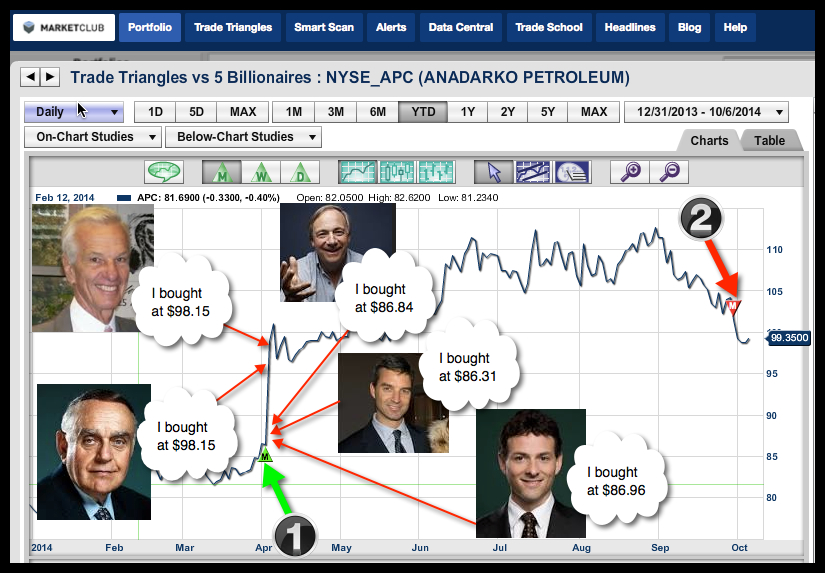
Task: Select the 2Y range
Action: coord(508,112)
